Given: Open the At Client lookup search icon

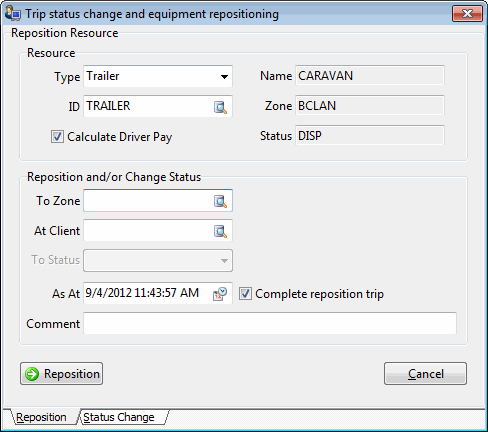Looking at the screenshot, I should pos(220,231).
